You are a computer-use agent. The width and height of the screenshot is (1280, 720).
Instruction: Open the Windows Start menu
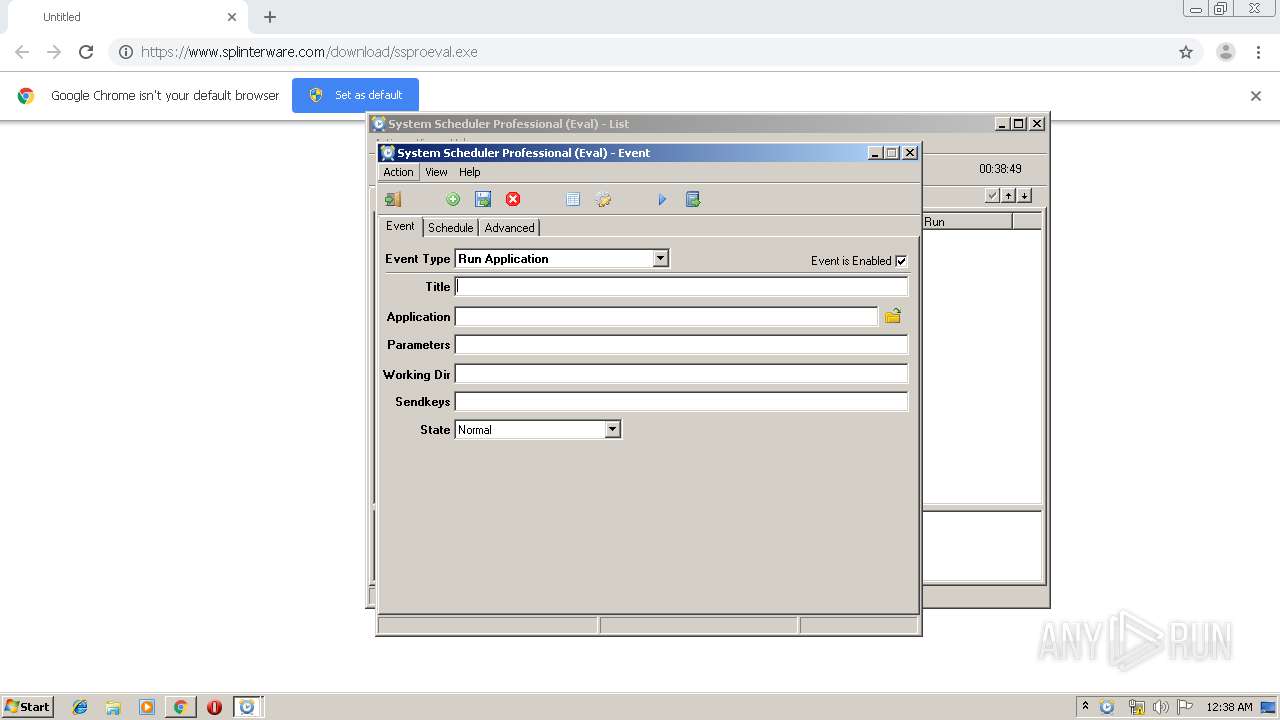[x=28, y=706]
